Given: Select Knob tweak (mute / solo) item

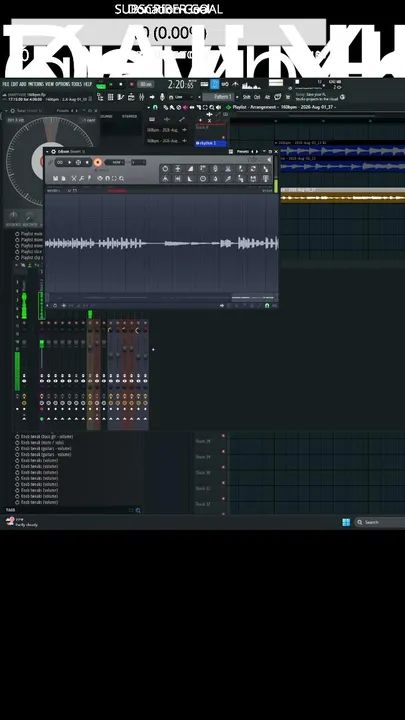Looking at the screenshot, I should 42,442.
